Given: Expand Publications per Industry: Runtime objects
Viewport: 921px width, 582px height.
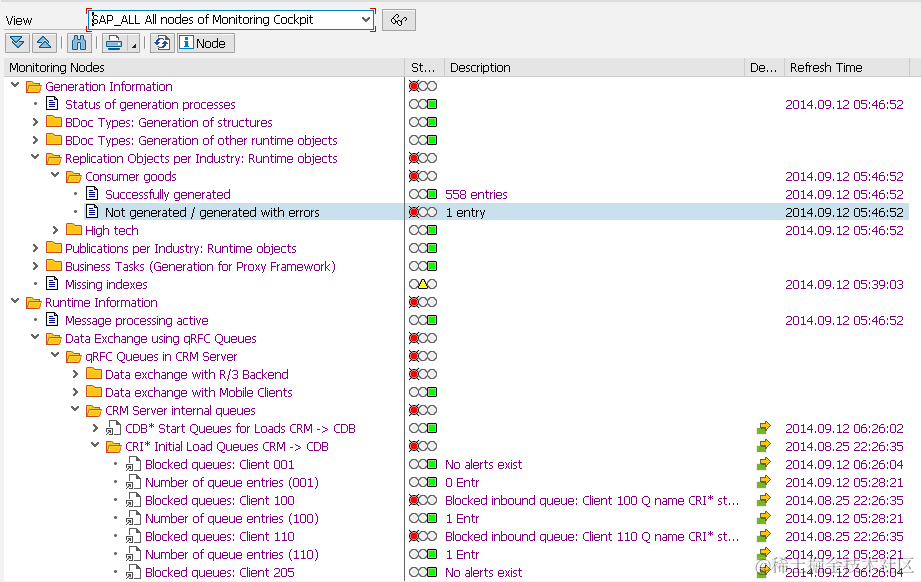Looking at the screenshot, I should point(35,248).
